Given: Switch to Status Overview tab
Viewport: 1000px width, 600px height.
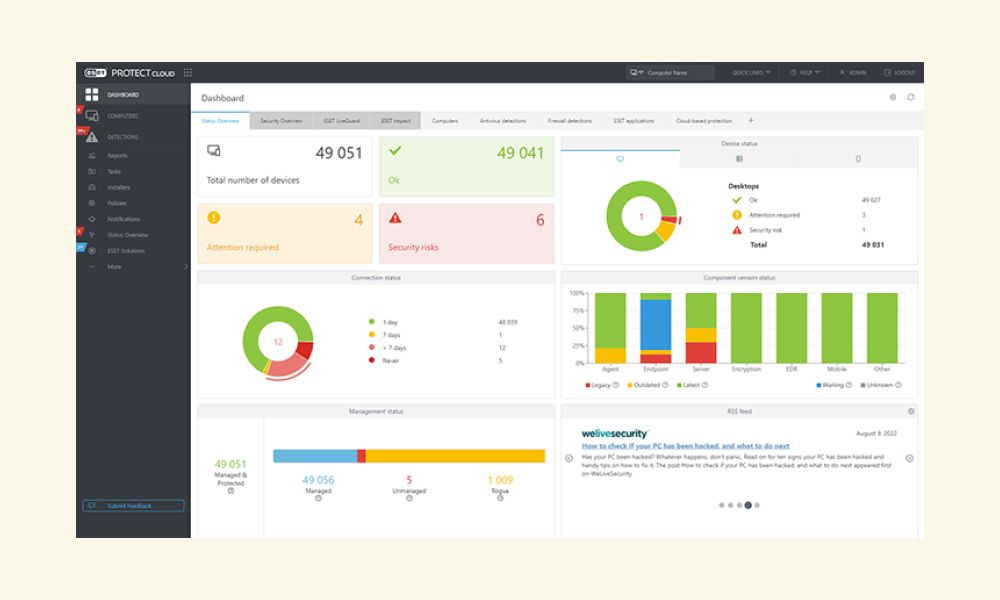Looking at the screenshot, I should tap(221, 121).
